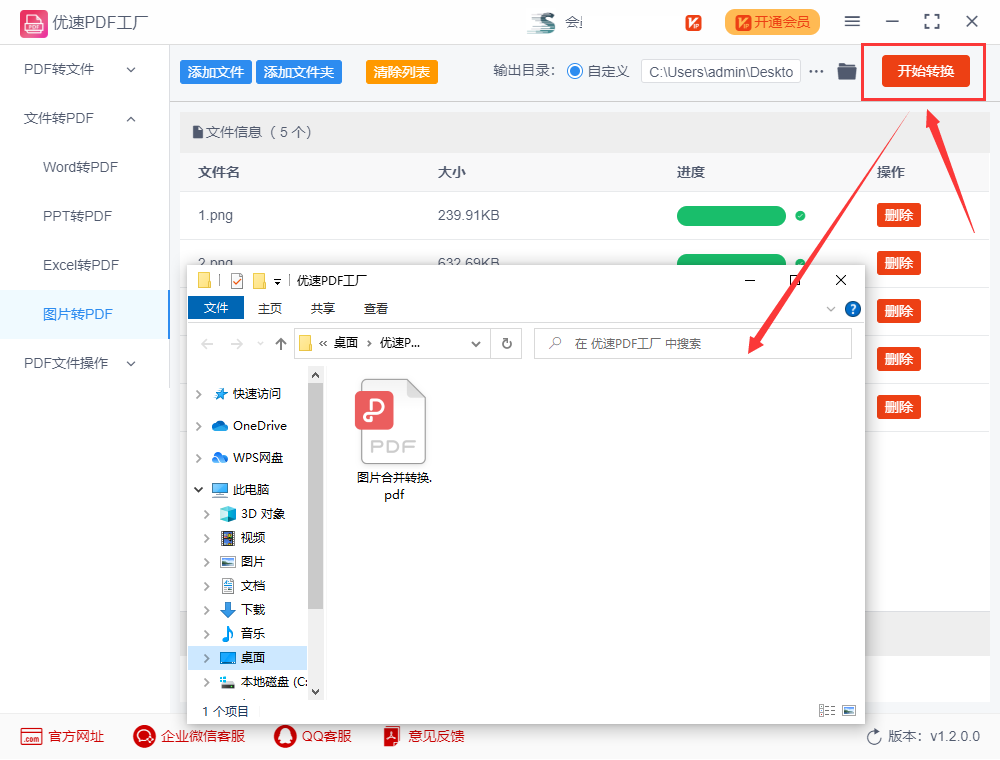
Task: Select the OneDrive cloud icon in tree
Action: 220,426
